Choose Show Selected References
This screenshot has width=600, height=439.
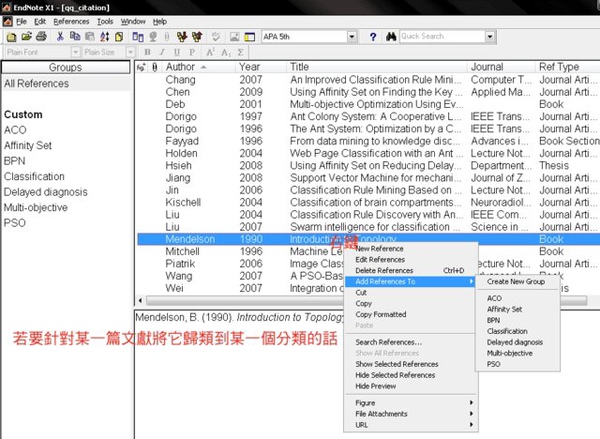pyautogui.click(x=397, y=364)
